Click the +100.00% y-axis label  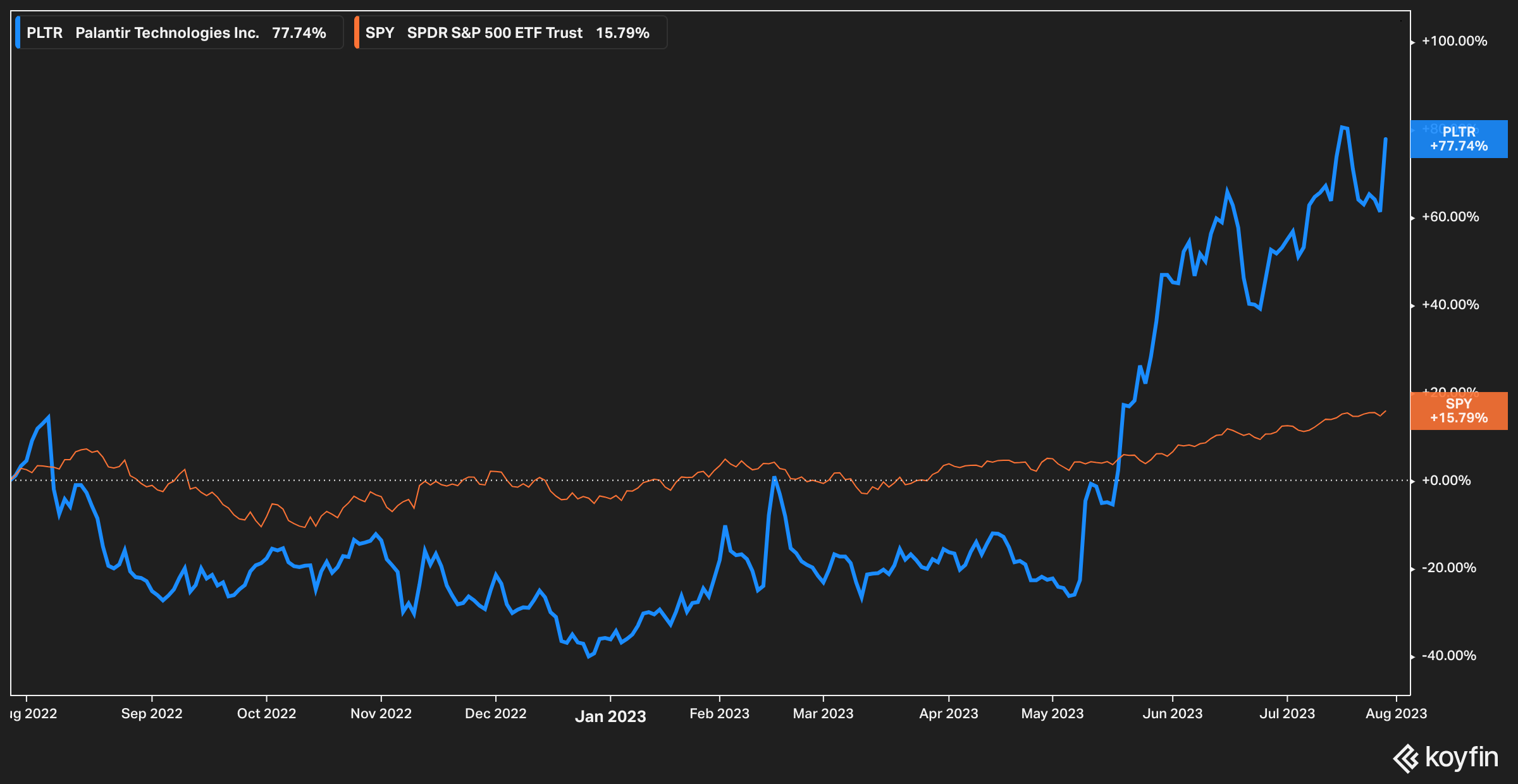coord(1454,41)
